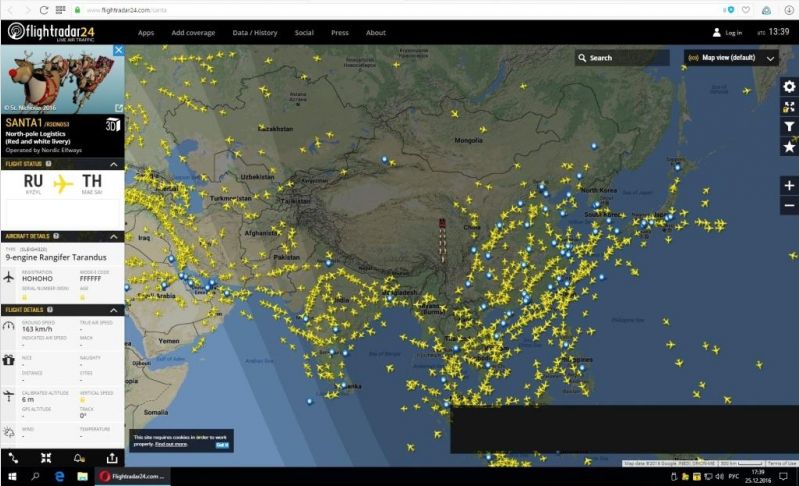Accept cookies with Got it button
800x486 pixels.
[x=222, y=445]
